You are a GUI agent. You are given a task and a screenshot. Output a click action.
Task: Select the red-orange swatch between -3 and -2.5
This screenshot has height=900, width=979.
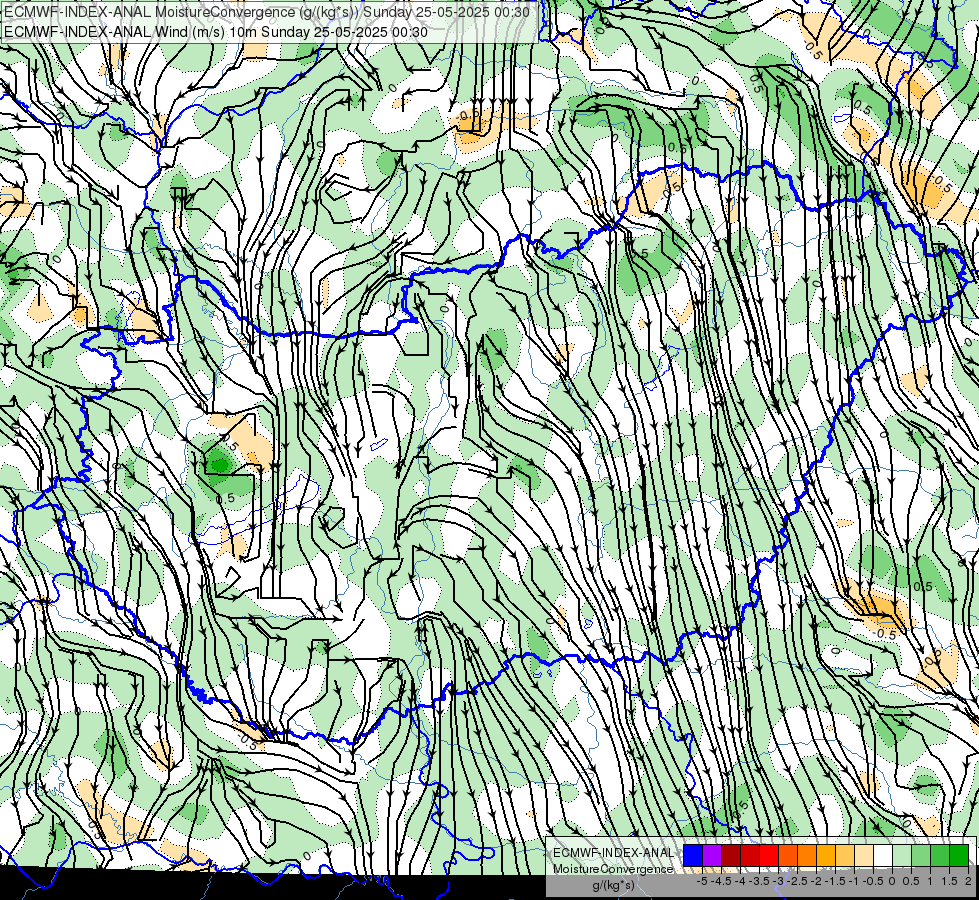788,855
